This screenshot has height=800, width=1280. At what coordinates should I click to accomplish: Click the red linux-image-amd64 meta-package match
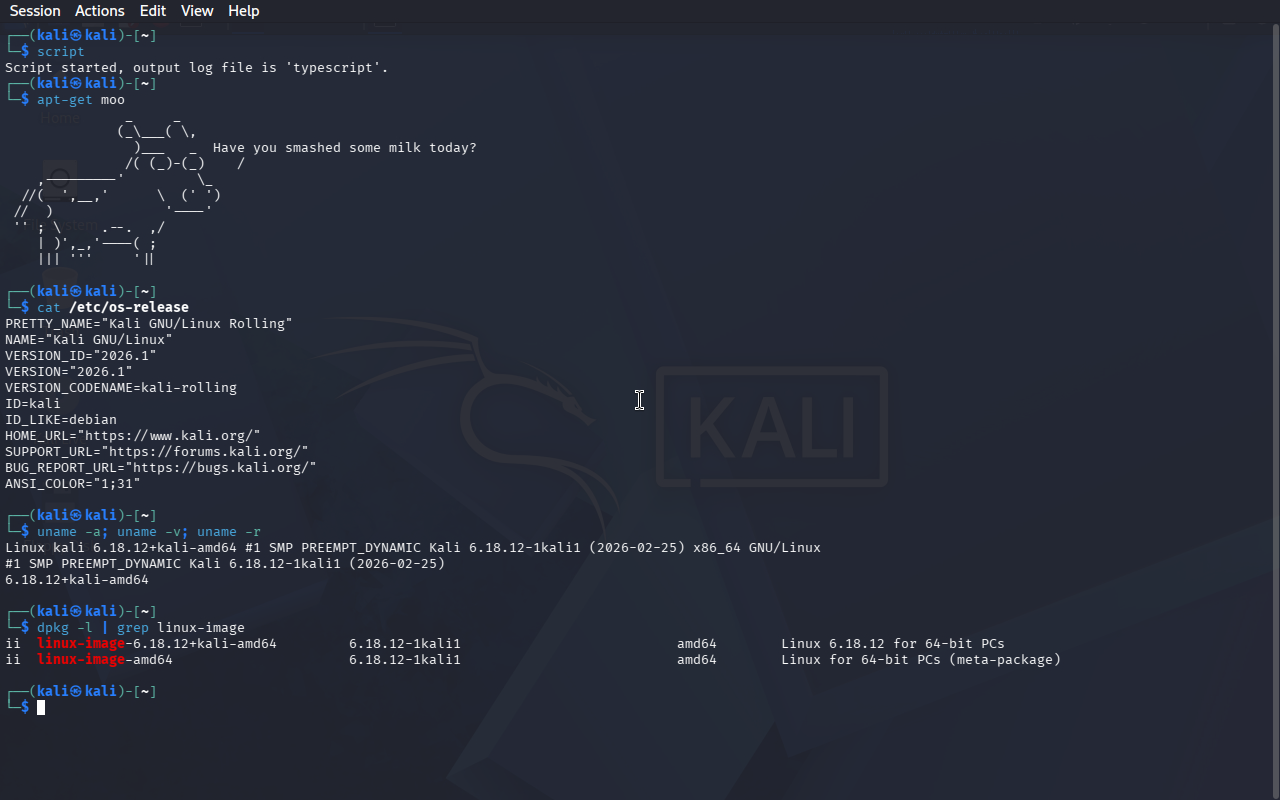pyautogui.click(x=105, y=660)
